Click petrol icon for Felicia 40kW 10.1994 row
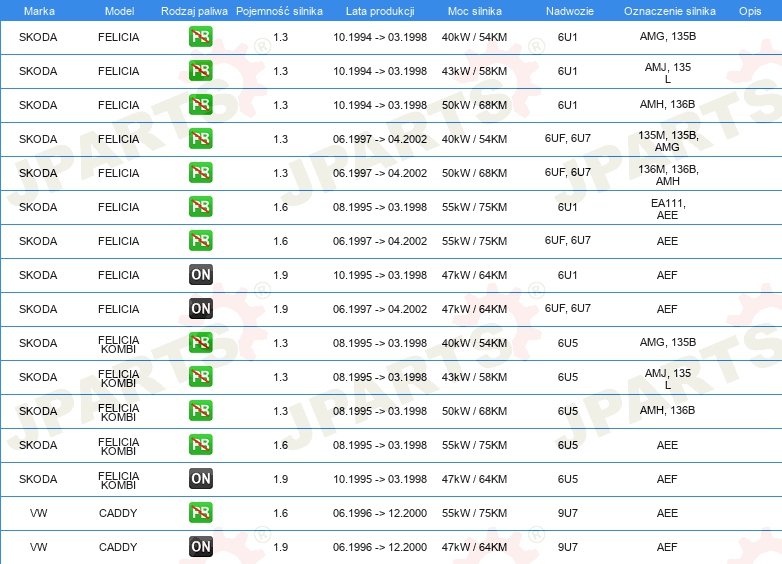Screen dimensions: 782x564 pos(200,36)
